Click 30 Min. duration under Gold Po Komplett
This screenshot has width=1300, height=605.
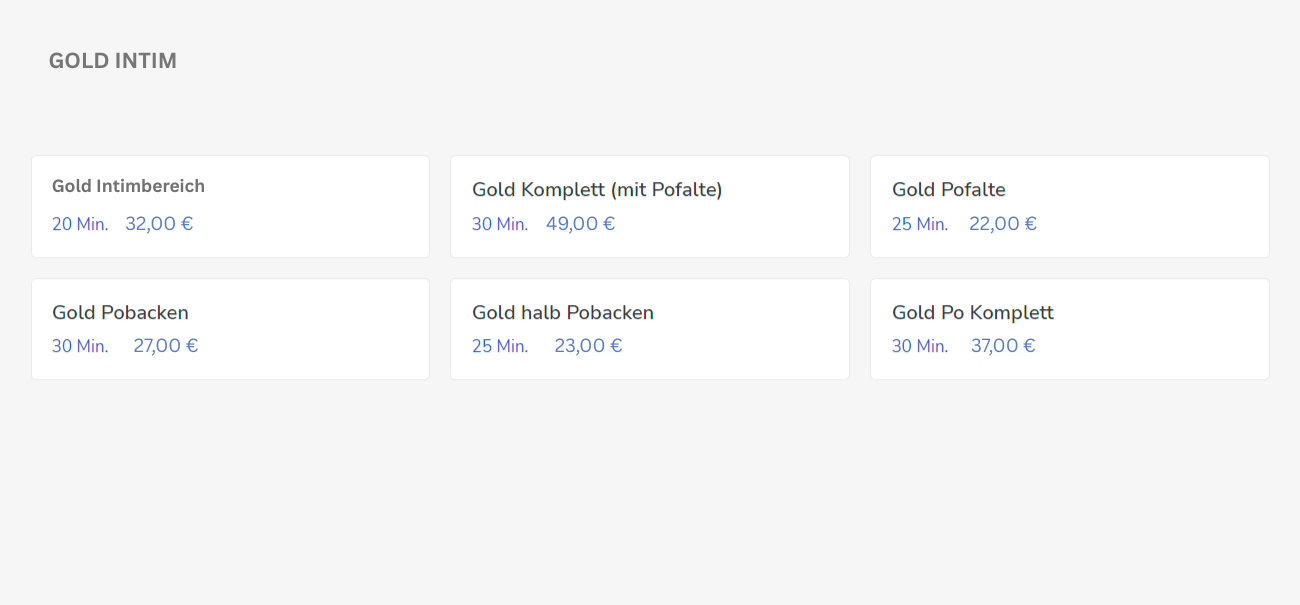pyautogui.click(x=920, y=346)
